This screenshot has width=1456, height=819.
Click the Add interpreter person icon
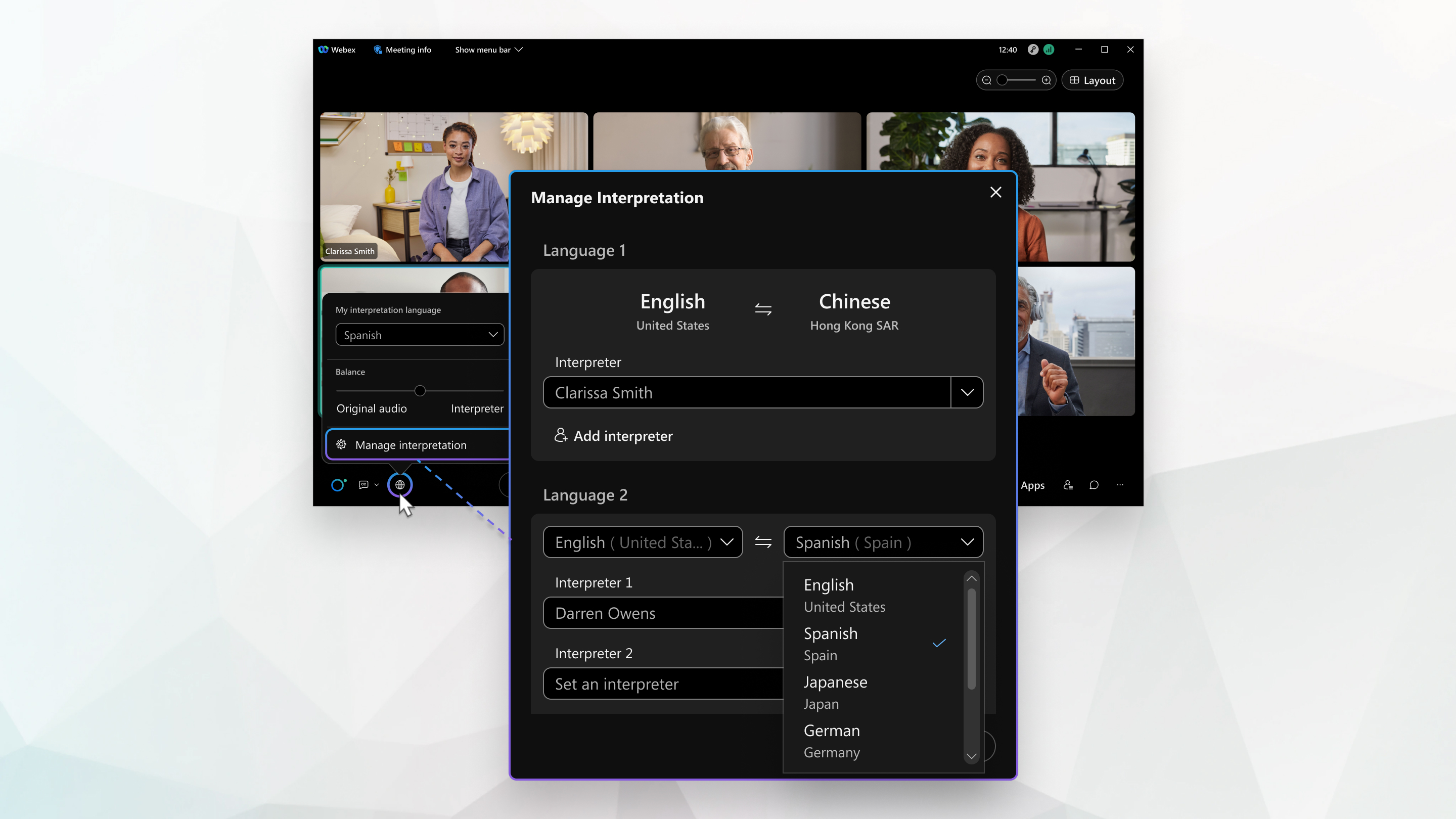[x=560, y=435]
